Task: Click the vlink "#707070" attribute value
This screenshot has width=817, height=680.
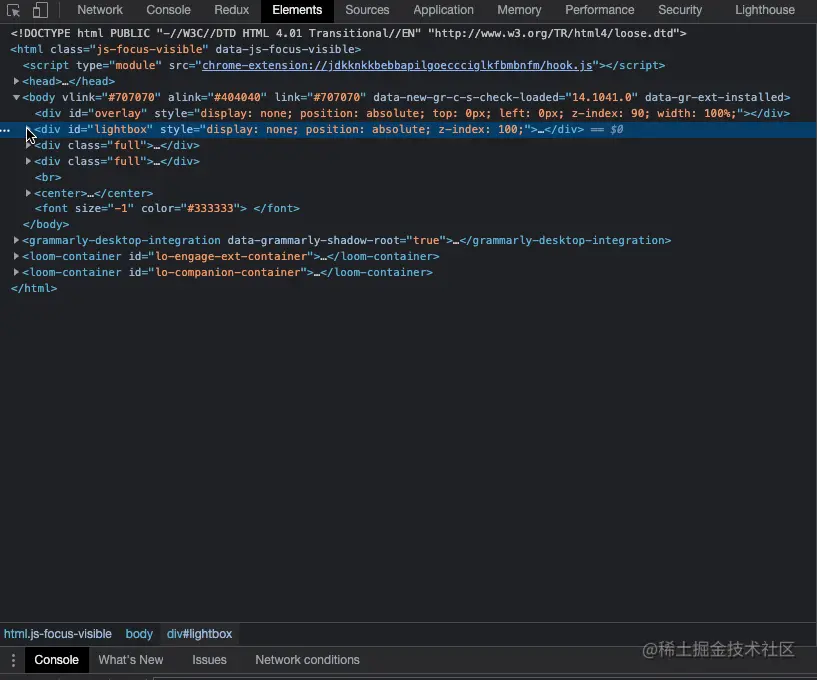Action: pyautogui.click(x=132, y=97)
